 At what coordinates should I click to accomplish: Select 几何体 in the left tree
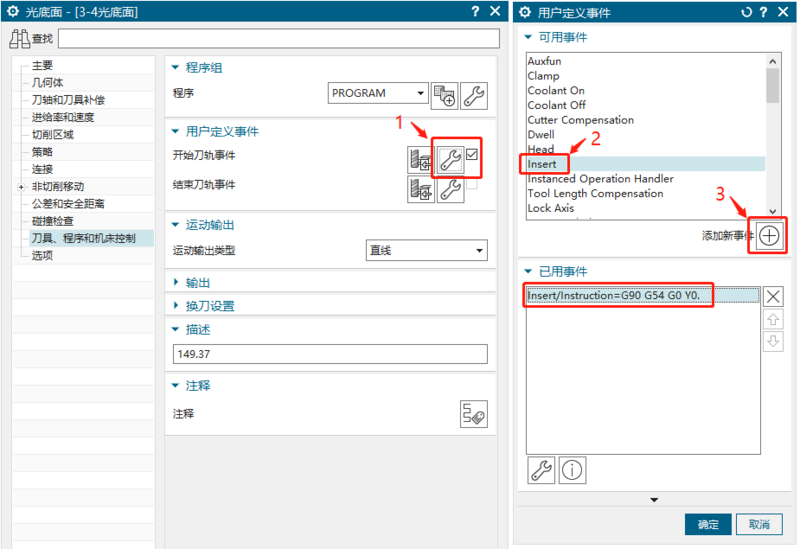[x=47, y=83]
